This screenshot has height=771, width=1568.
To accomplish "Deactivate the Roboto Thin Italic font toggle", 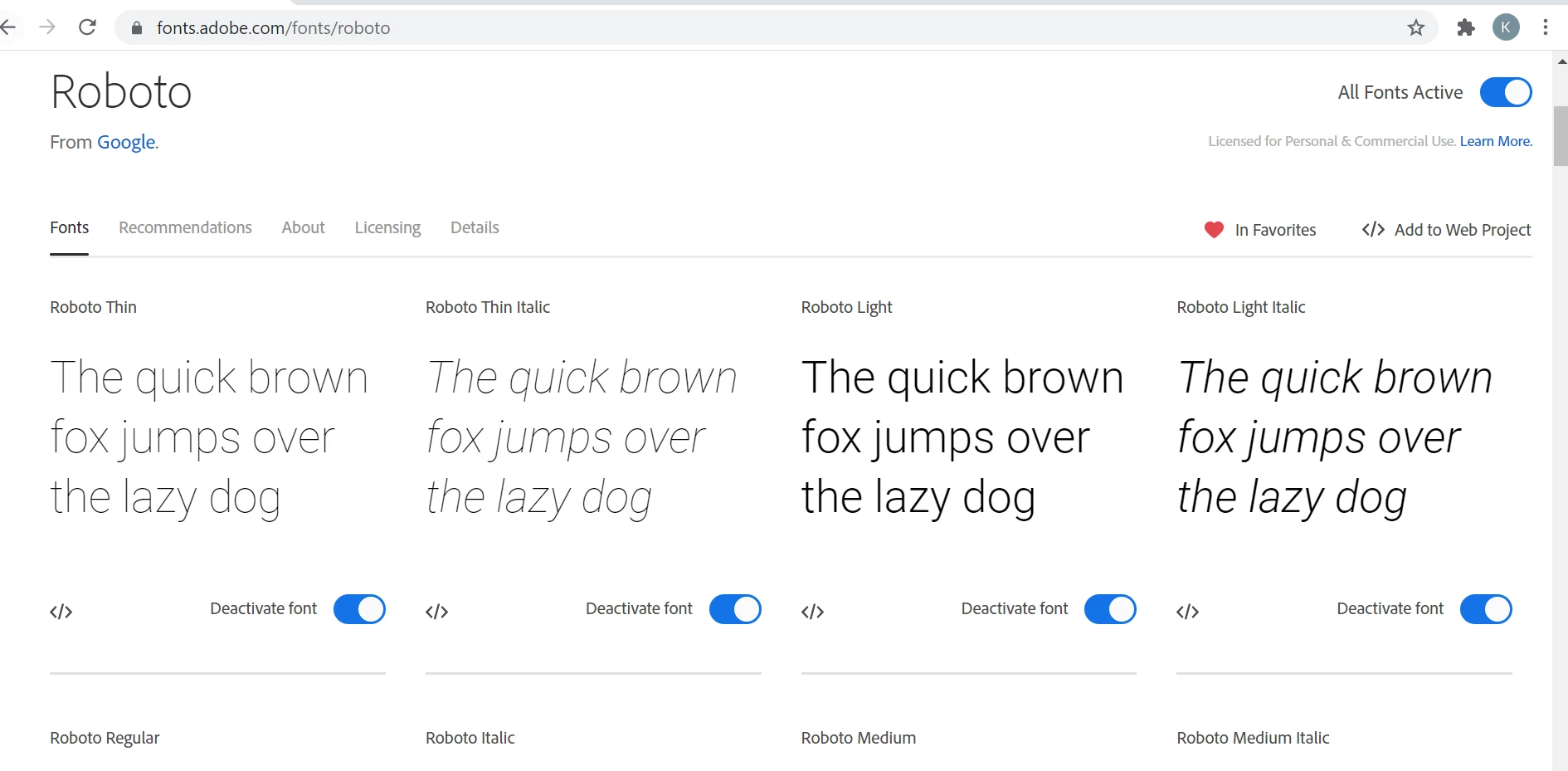I will pyautogui.click(x=735, y=609).
